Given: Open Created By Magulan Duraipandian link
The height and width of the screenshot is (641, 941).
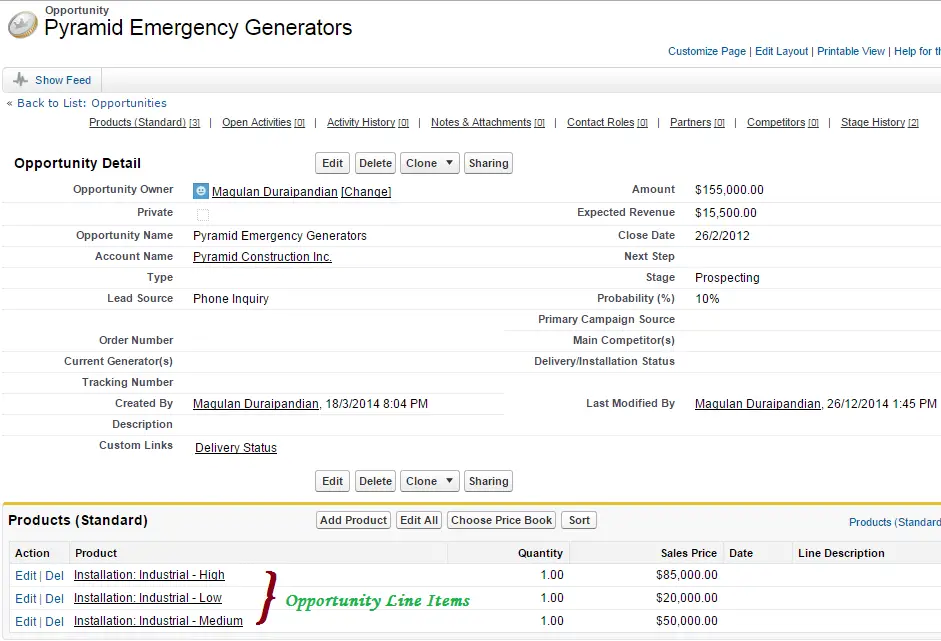Looking at the screenshot, I should click(x=256, y=404).
